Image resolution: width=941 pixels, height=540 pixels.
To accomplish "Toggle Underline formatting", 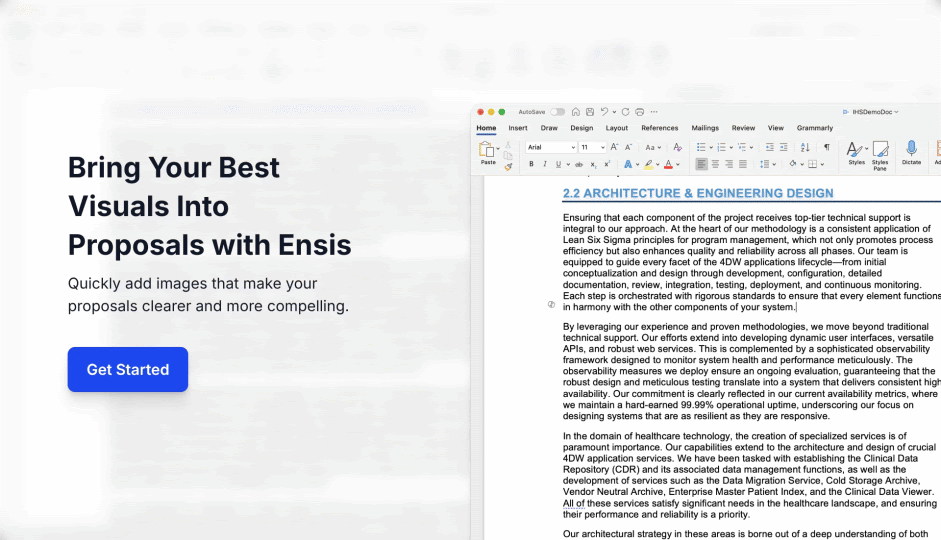I will (558, 164).
